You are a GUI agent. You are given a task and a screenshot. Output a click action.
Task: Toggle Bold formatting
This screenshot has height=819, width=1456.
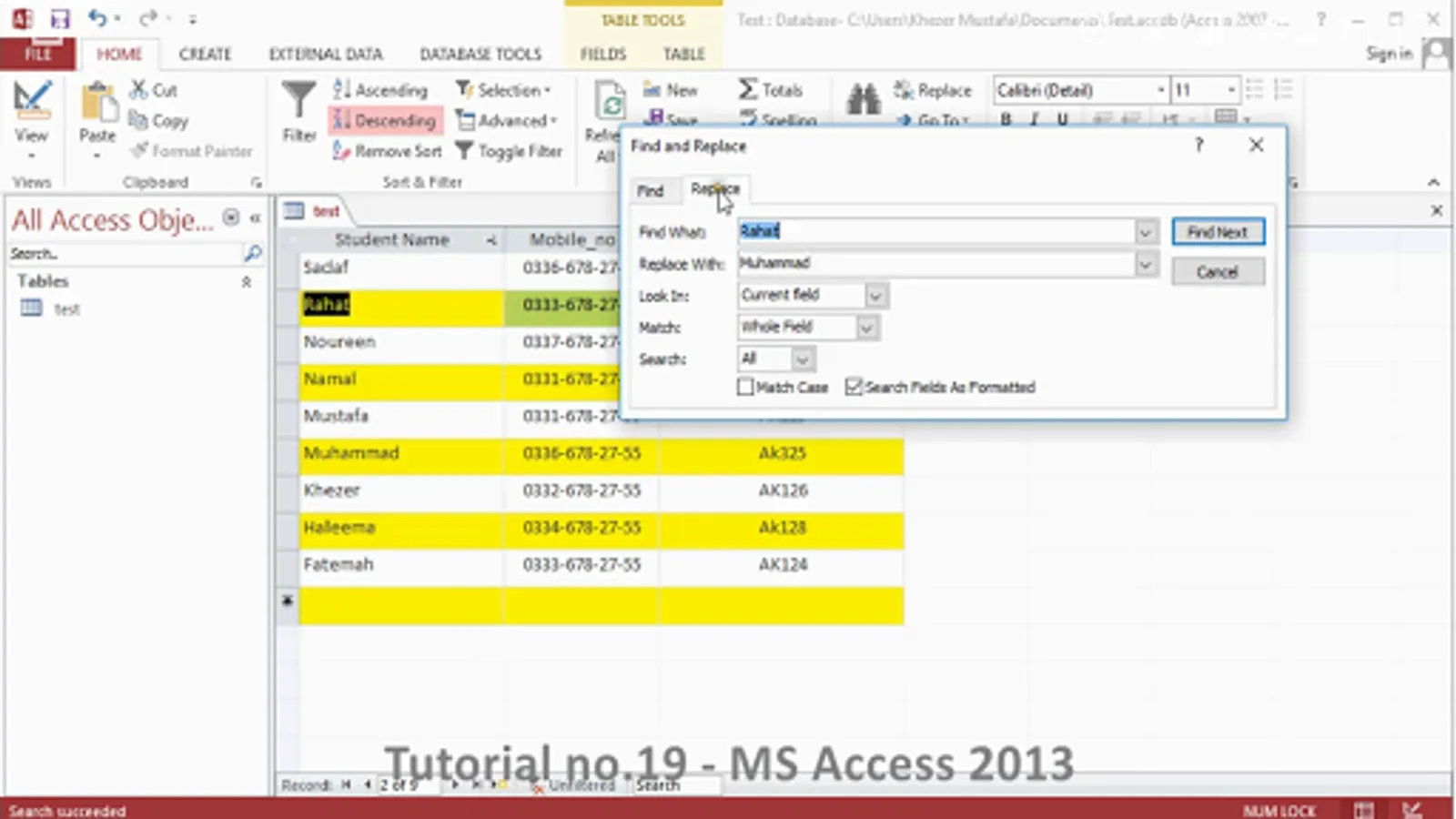click(x=1006, y=119)
